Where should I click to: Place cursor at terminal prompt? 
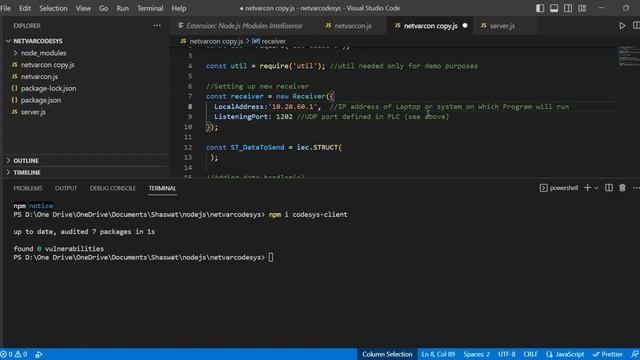[x=271, y=258]
